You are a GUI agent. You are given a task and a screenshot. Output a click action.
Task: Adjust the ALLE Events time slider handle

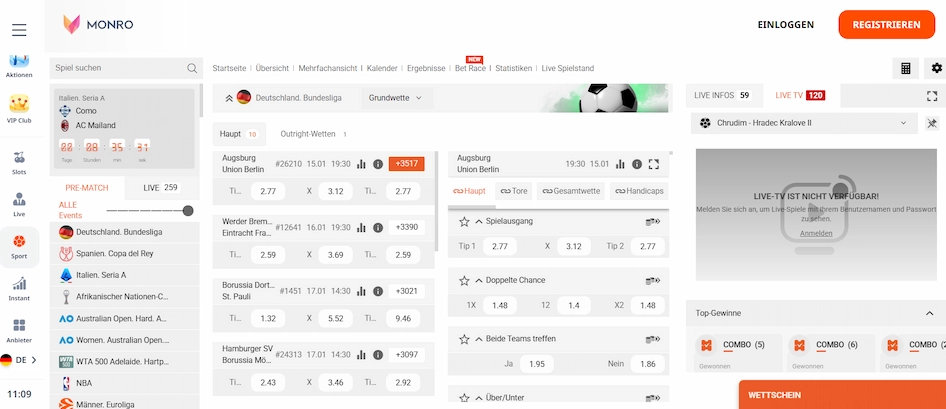pos(188,211)
